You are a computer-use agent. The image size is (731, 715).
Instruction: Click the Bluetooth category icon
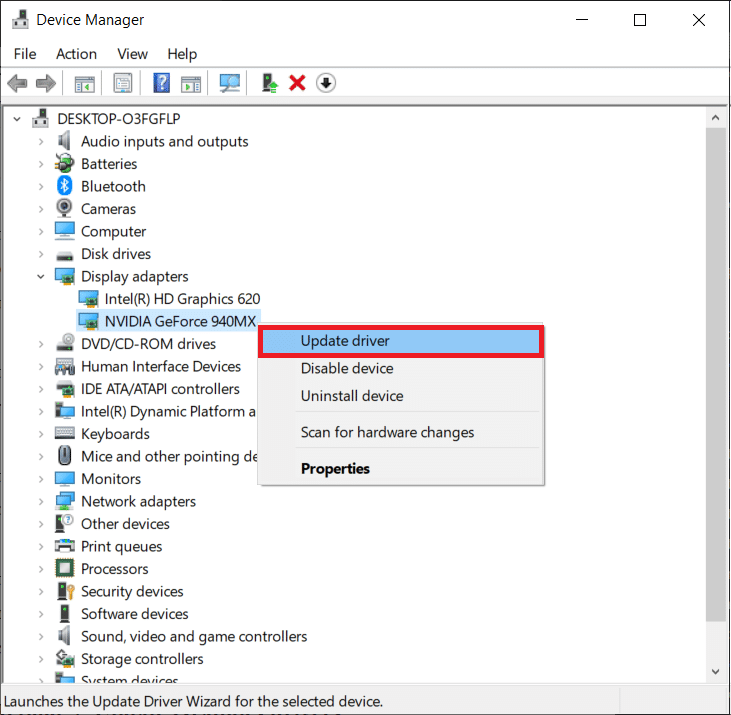[65, 186]
